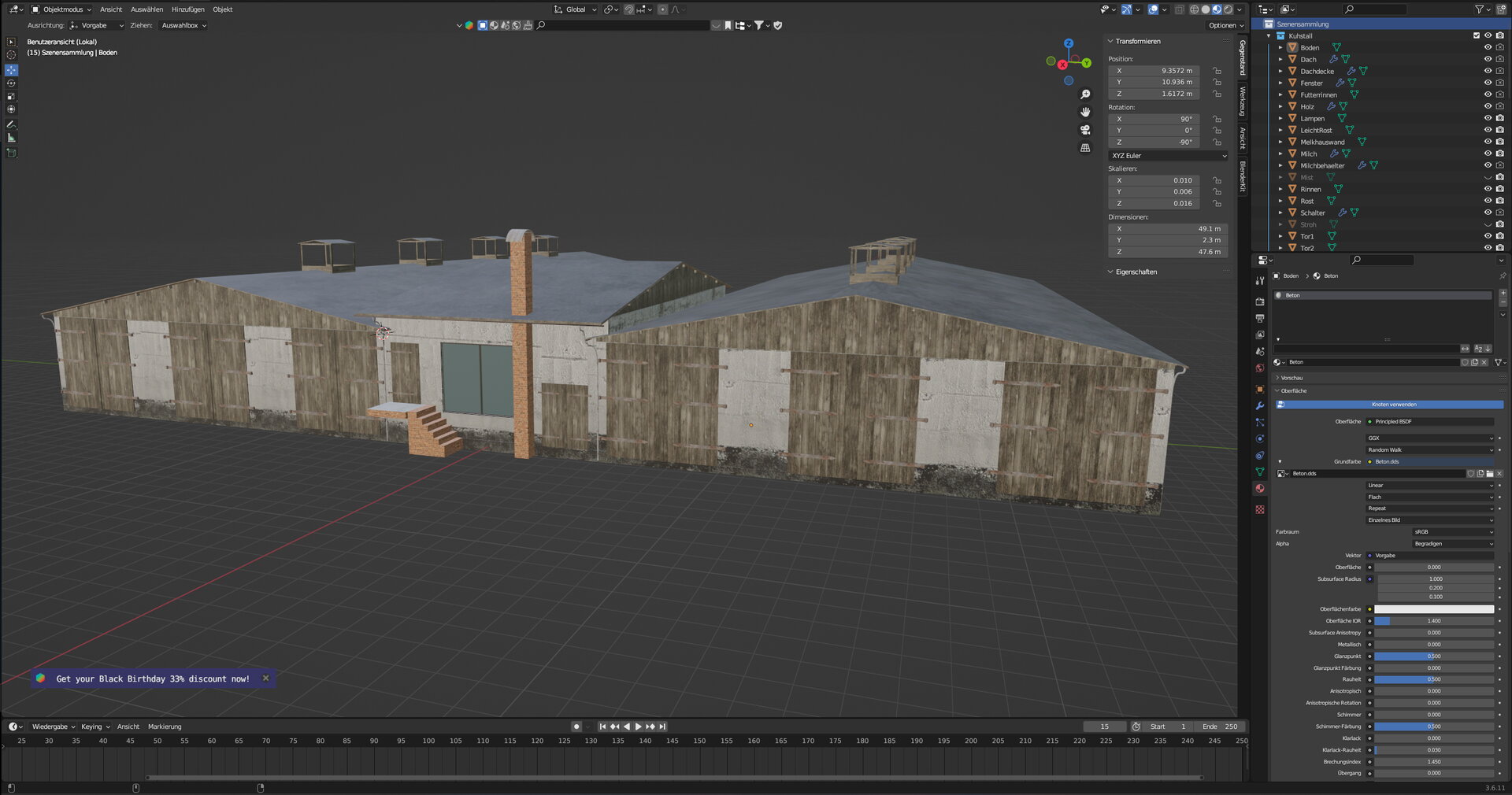Select the Move tool in left toolbar
The image size is (1512, 795).
point(11,70)
